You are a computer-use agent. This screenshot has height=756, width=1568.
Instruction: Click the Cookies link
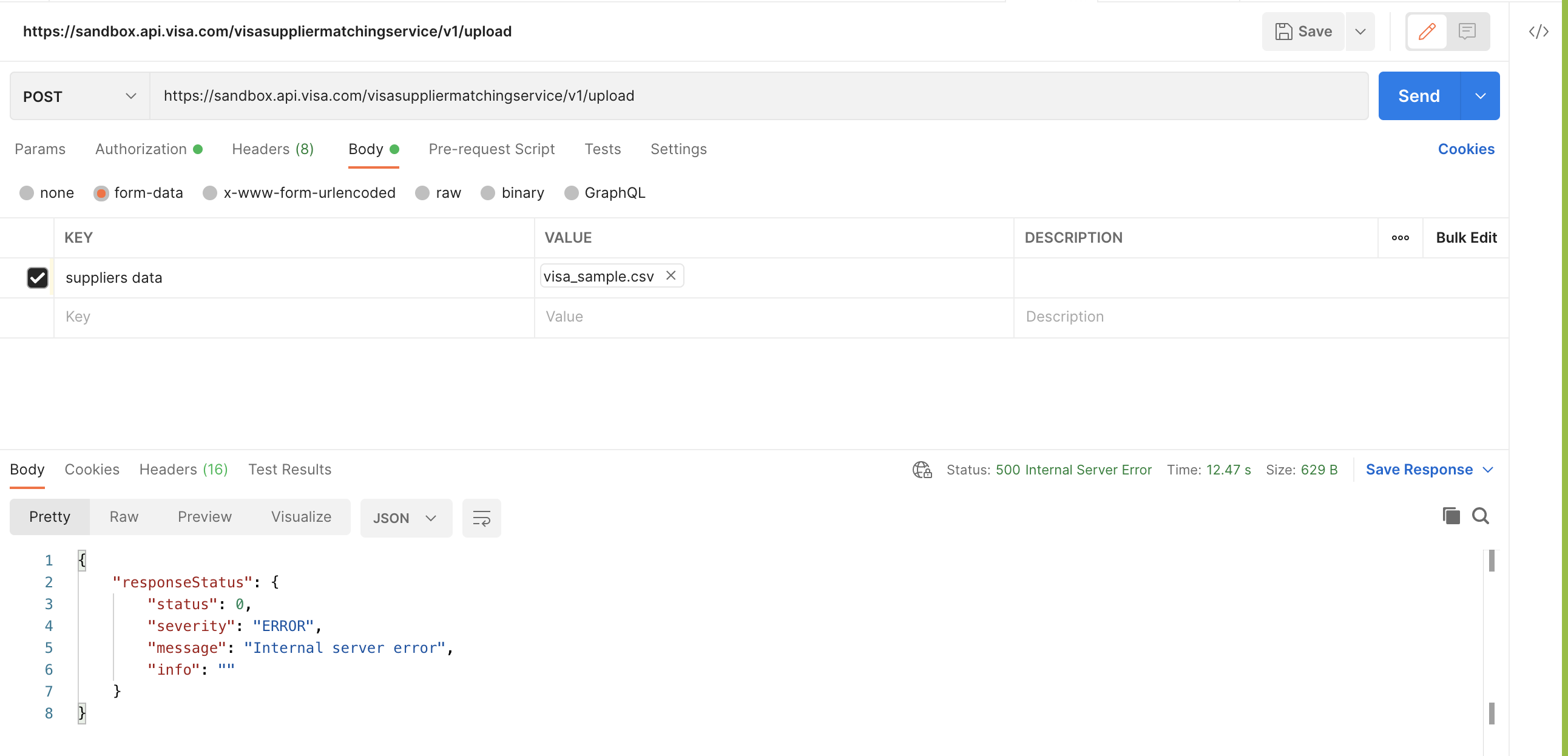point(1465,149)
